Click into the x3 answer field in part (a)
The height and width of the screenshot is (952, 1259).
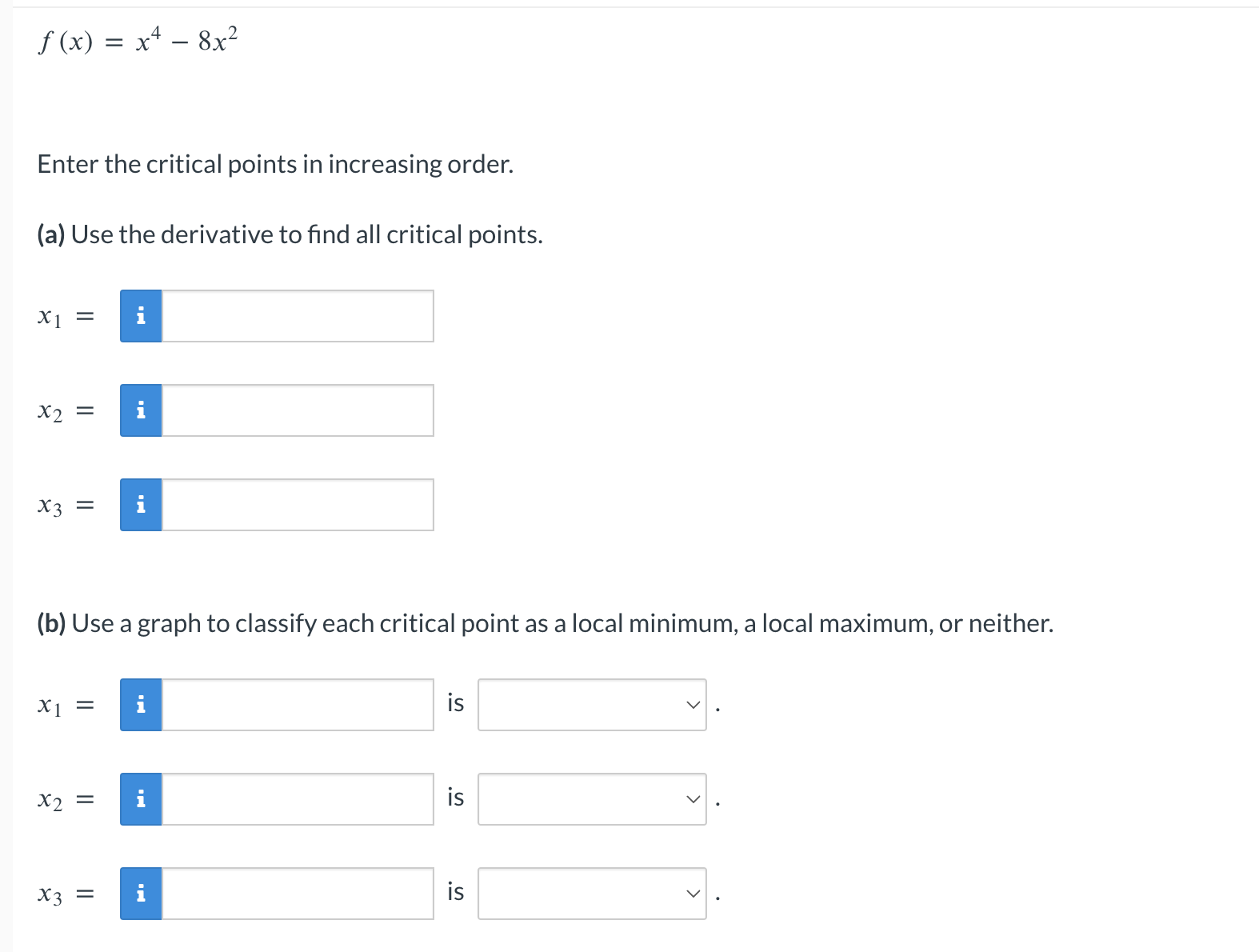(x=296, y=504)
